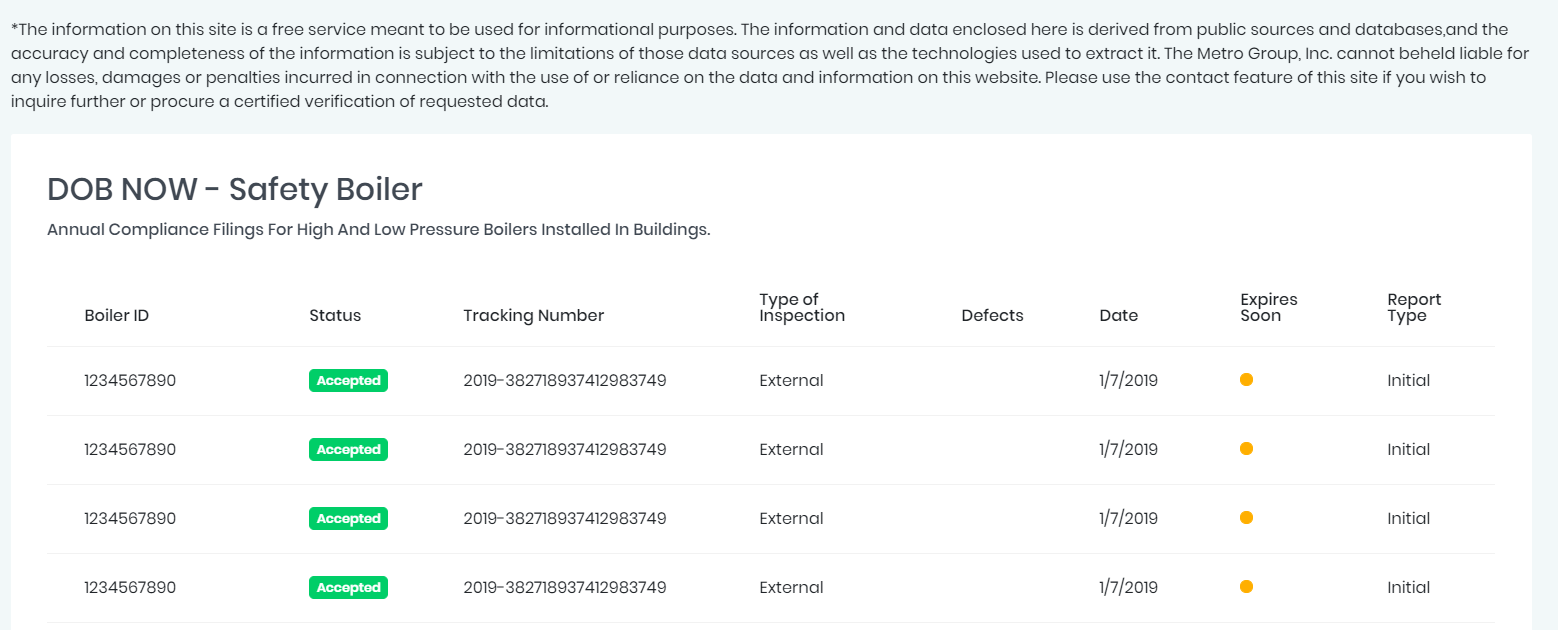
Task: Select the Tracking Number column header
Action: [x=534, y=315]
